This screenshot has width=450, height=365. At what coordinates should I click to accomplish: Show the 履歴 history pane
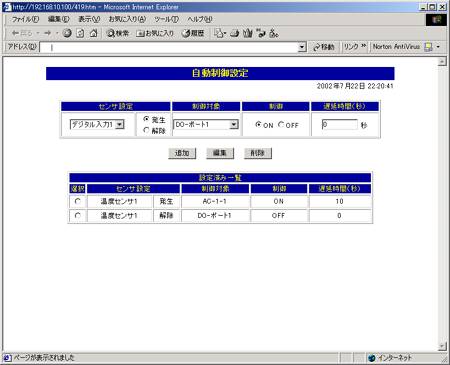pyautogui.click(x=193, y=33)
